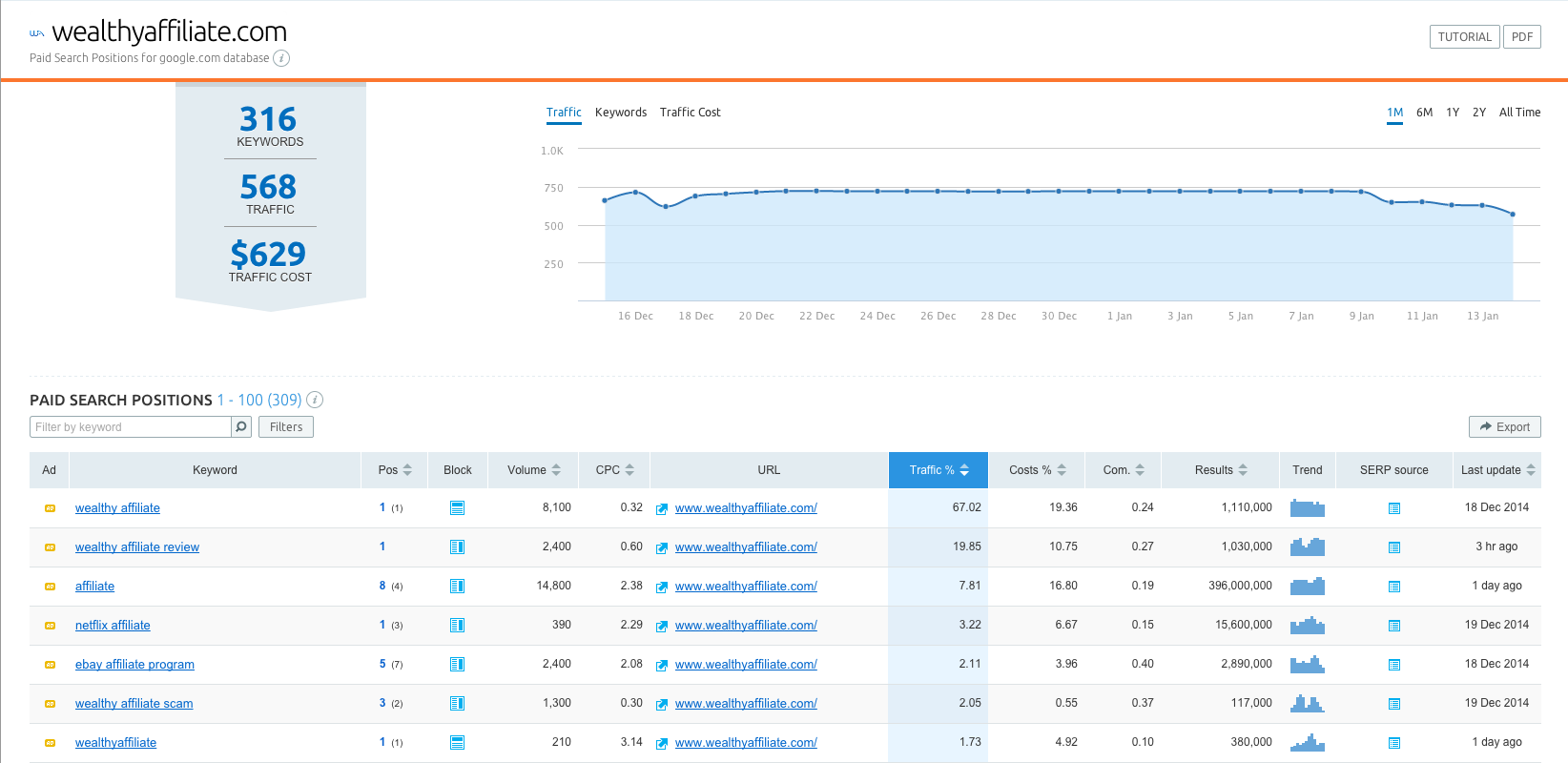The image size is (1568, 763).
Task: Select 1M time range
Action: coord(1394,113)
